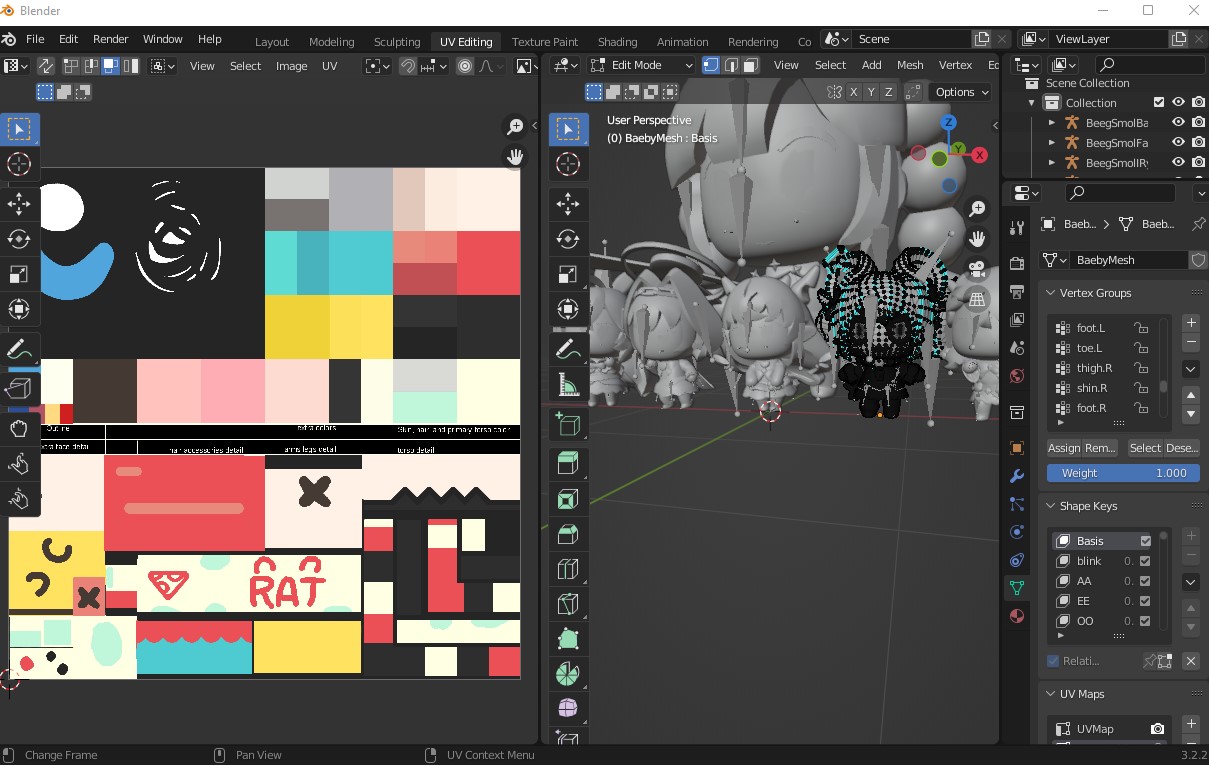Open the UV pivot point dropdown
This screenshot has height=765, width=1209.
pos(377,66)
